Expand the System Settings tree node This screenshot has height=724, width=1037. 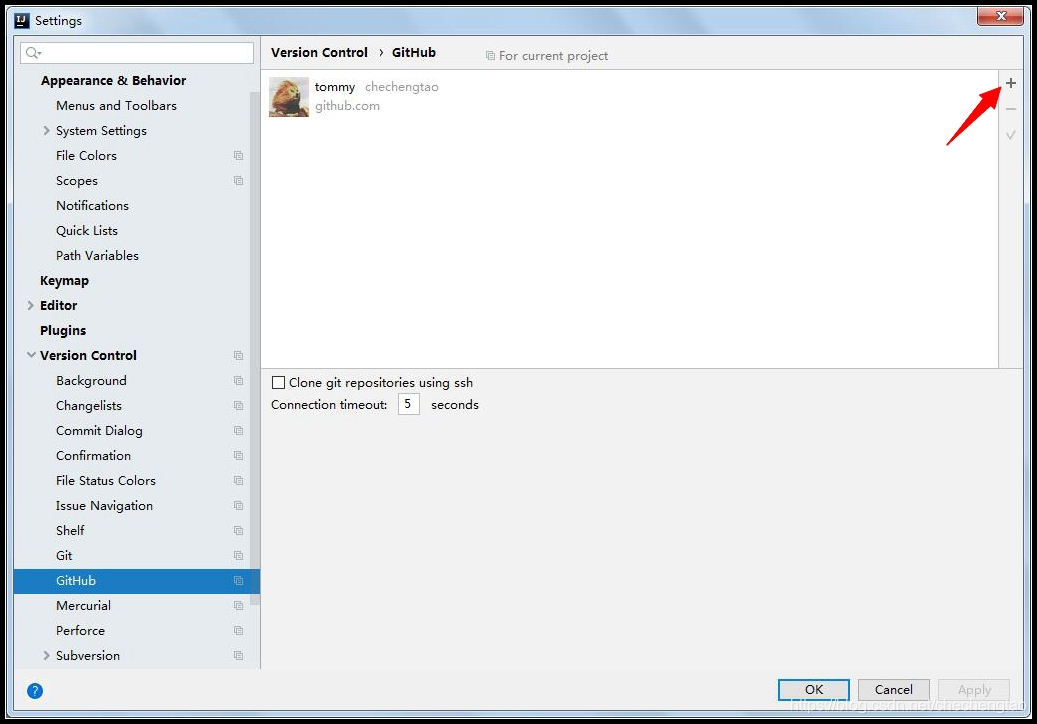(46, 131)
